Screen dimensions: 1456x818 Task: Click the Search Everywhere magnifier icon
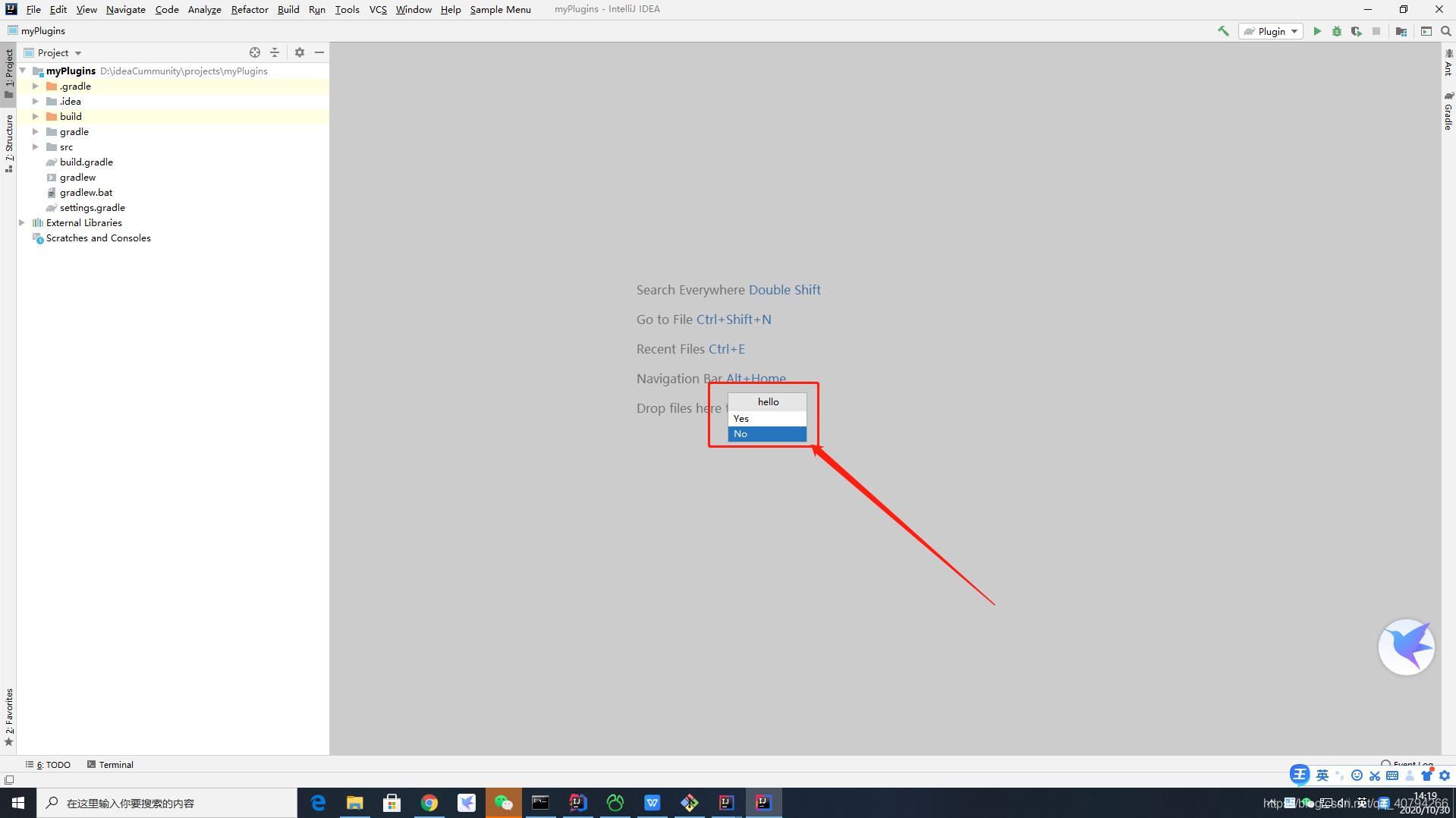[1445, 31]
